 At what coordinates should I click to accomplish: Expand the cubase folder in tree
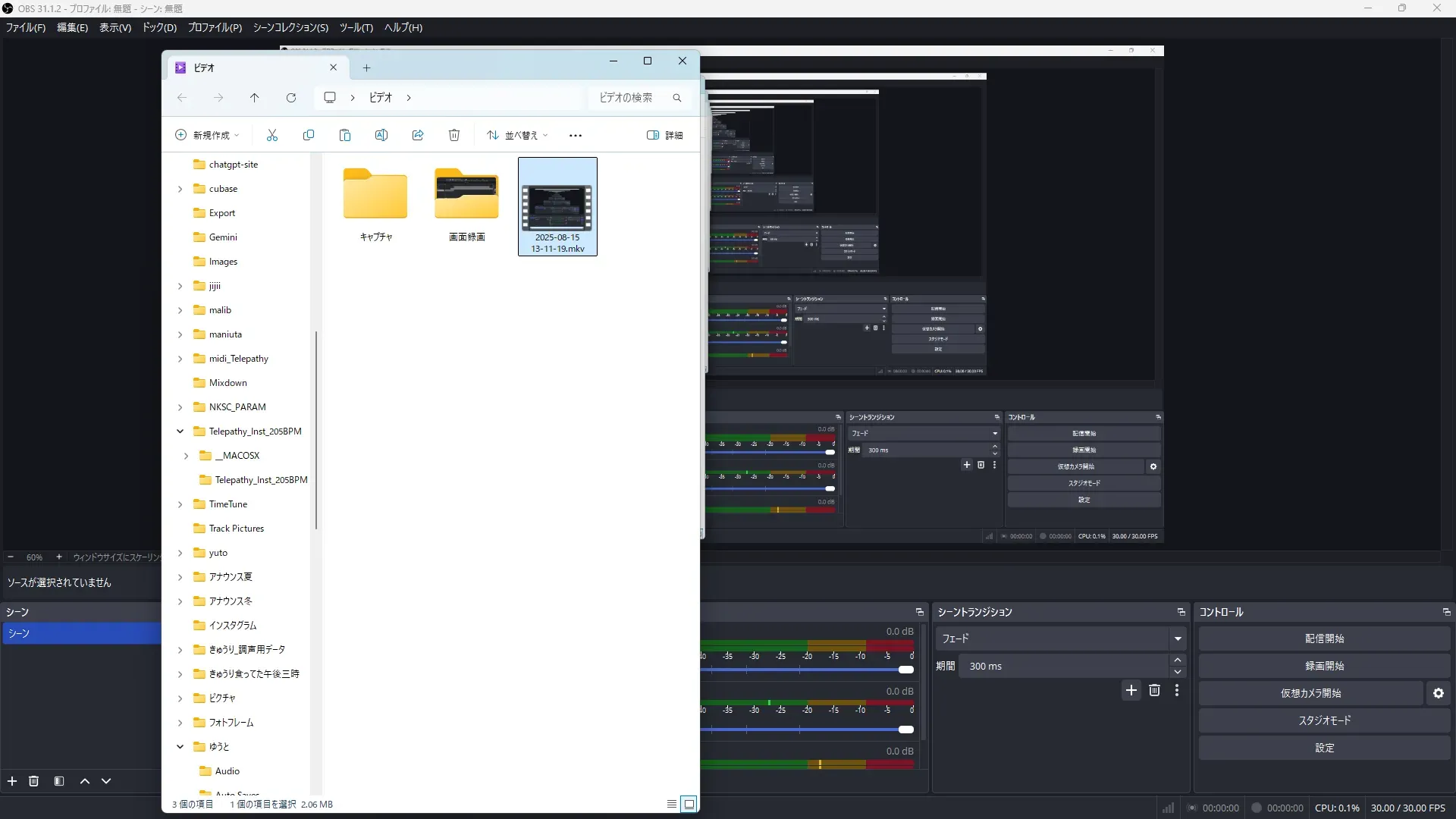180,189
